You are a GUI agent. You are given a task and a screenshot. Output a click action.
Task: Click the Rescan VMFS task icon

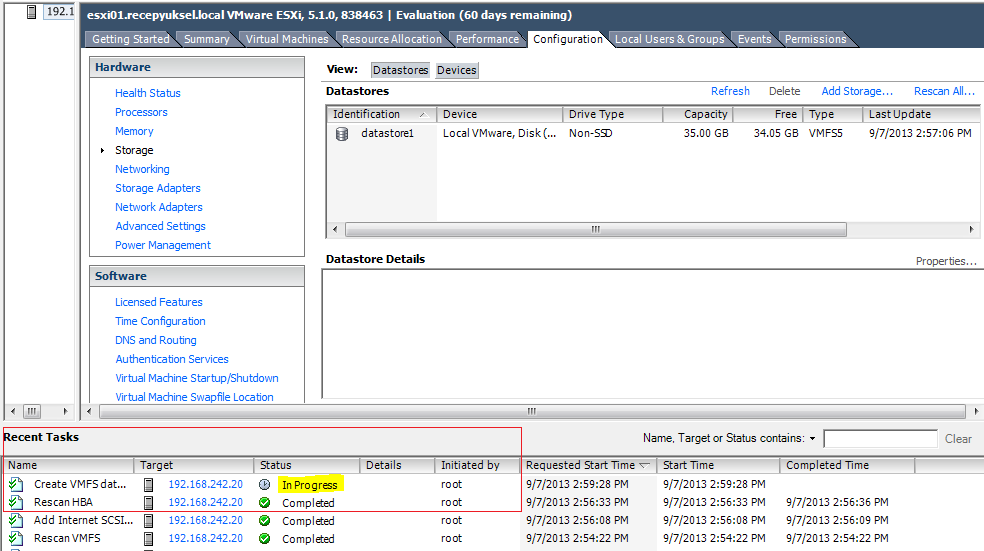16,538
